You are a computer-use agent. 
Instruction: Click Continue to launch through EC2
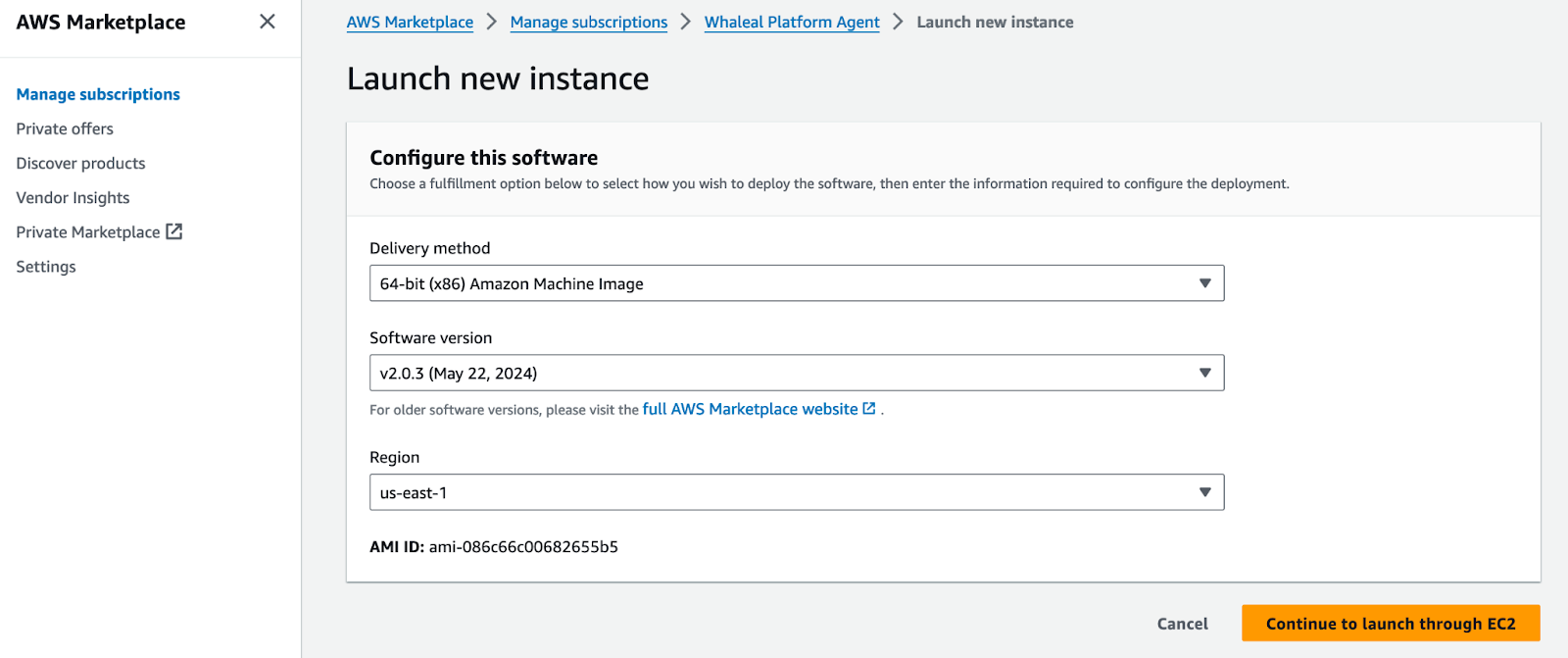click(1390, 624)
